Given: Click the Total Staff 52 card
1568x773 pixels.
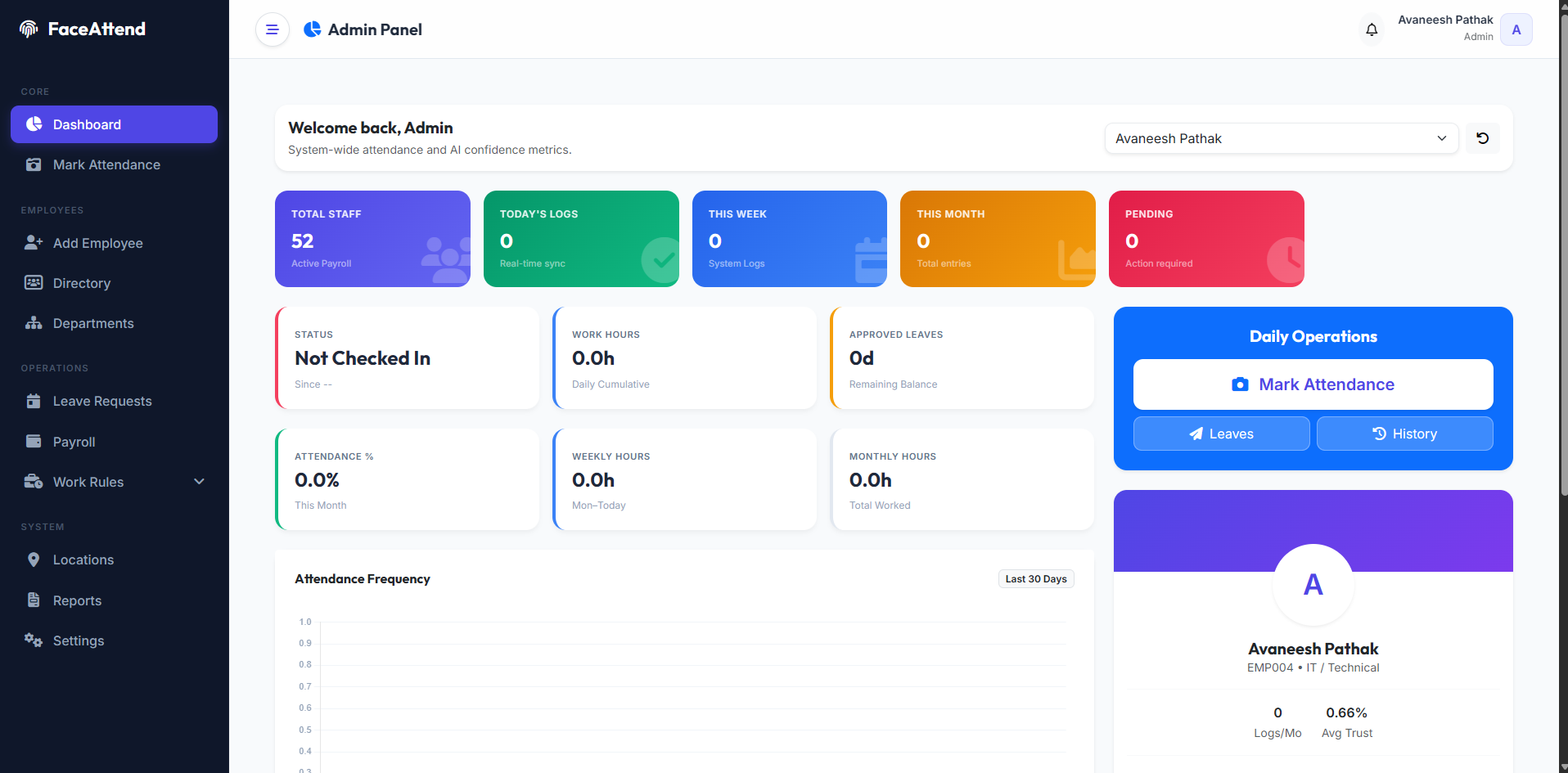Looking at the screenshot, I should [x=372, y=239].
